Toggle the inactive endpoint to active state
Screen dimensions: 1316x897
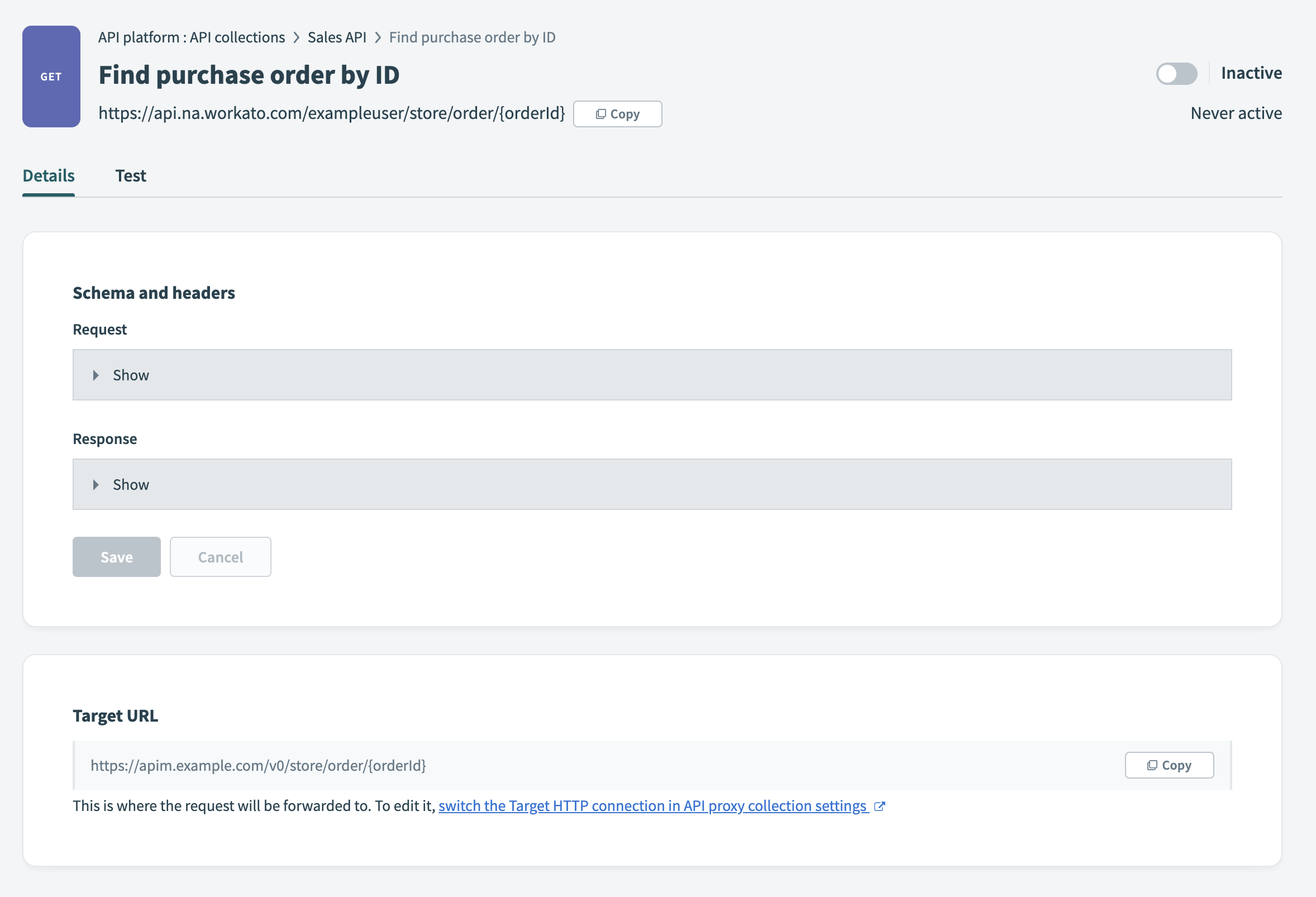click(x=1176, y=73)
